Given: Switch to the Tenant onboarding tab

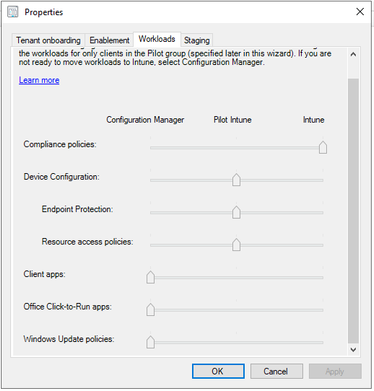Looking at the screenshot, I should (x=48, y=40).
